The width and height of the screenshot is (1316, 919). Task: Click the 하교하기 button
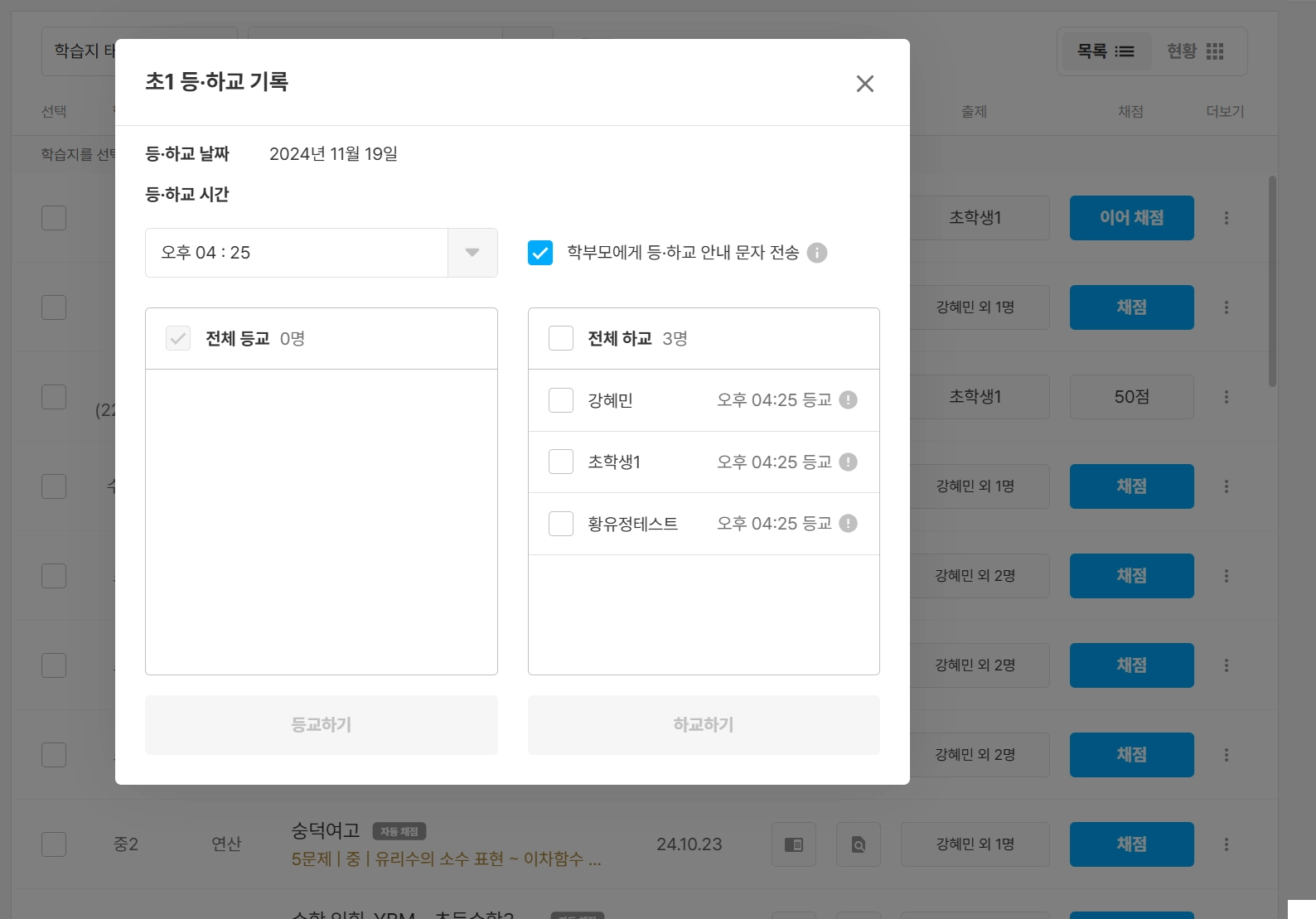point(704,725)
